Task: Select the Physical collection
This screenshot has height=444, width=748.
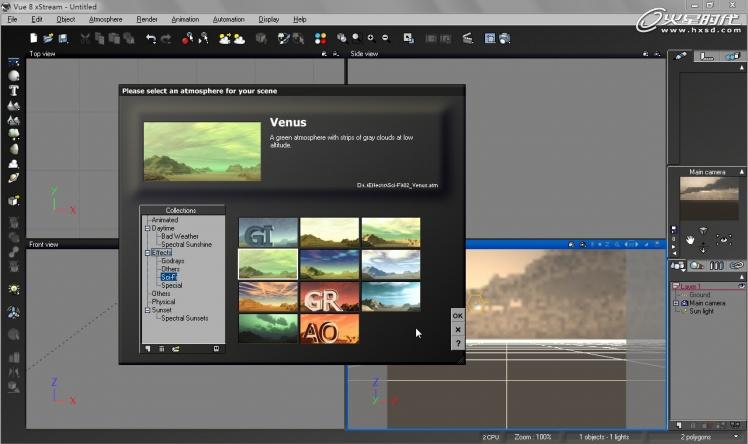Action: 163,302
